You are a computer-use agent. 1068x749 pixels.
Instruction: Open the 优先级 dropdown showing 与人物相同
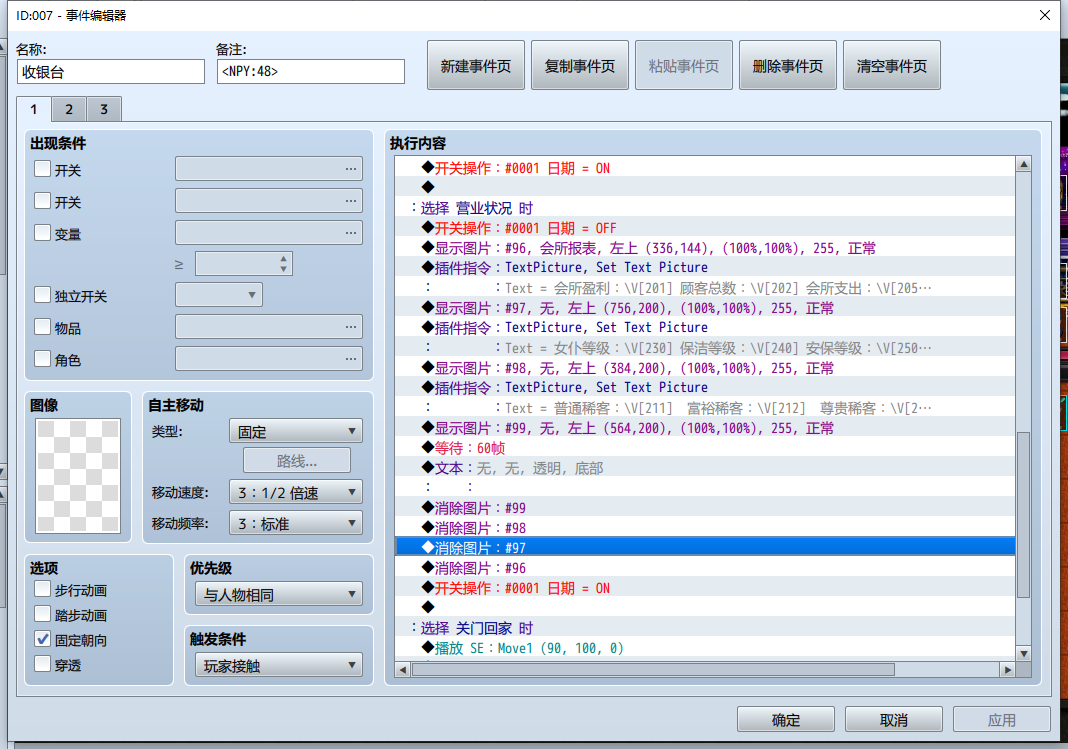(279, 594)
